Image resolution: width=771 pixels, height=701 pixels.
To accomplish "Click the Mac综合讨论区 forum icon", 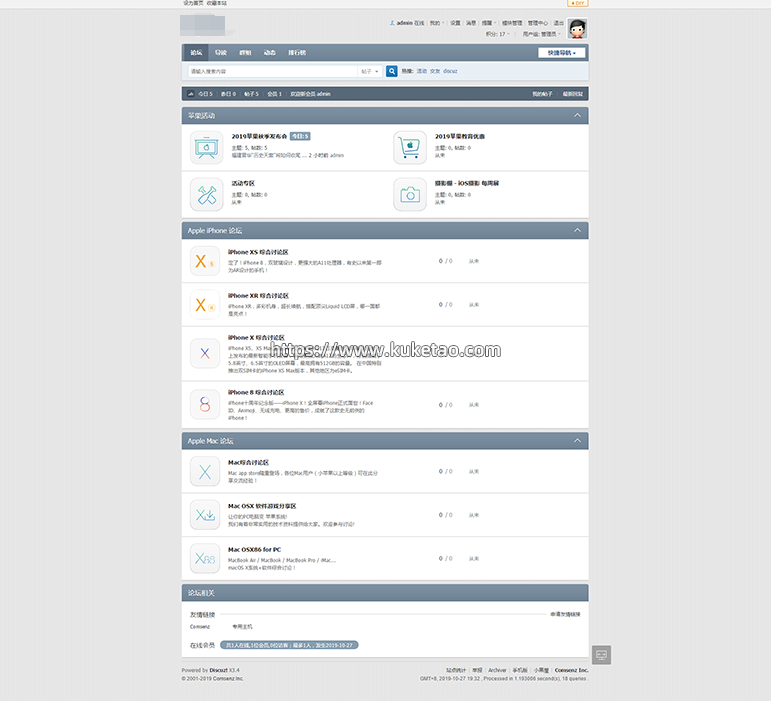I will click(205, 471).
